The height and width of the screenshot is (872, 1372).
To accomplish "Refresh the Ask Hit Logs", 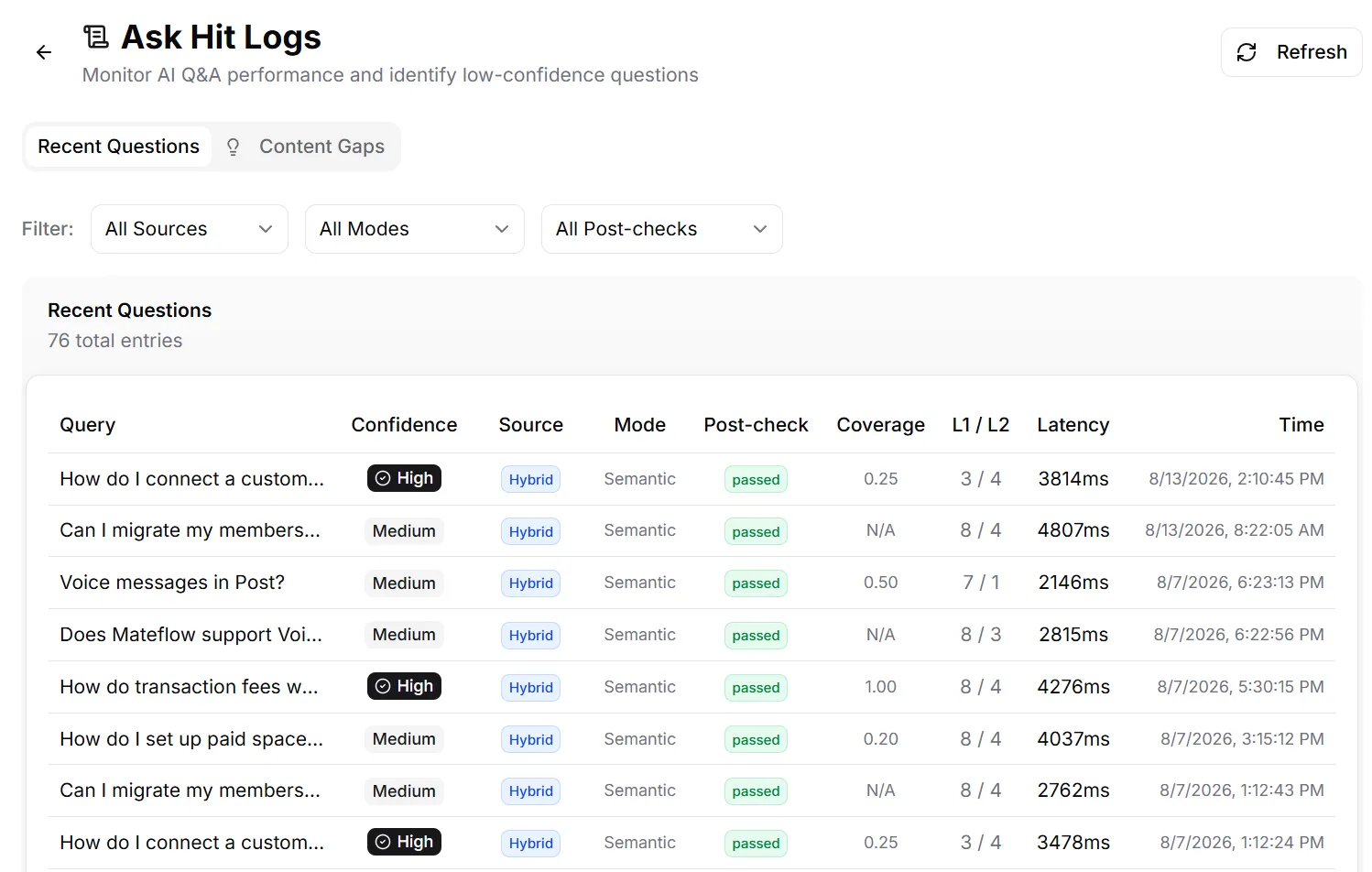I will coord(1291,52).
